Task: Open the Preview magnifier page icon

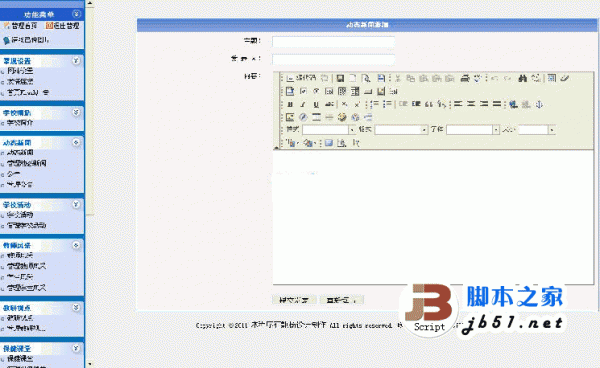Action: click(x=366, y=78)
